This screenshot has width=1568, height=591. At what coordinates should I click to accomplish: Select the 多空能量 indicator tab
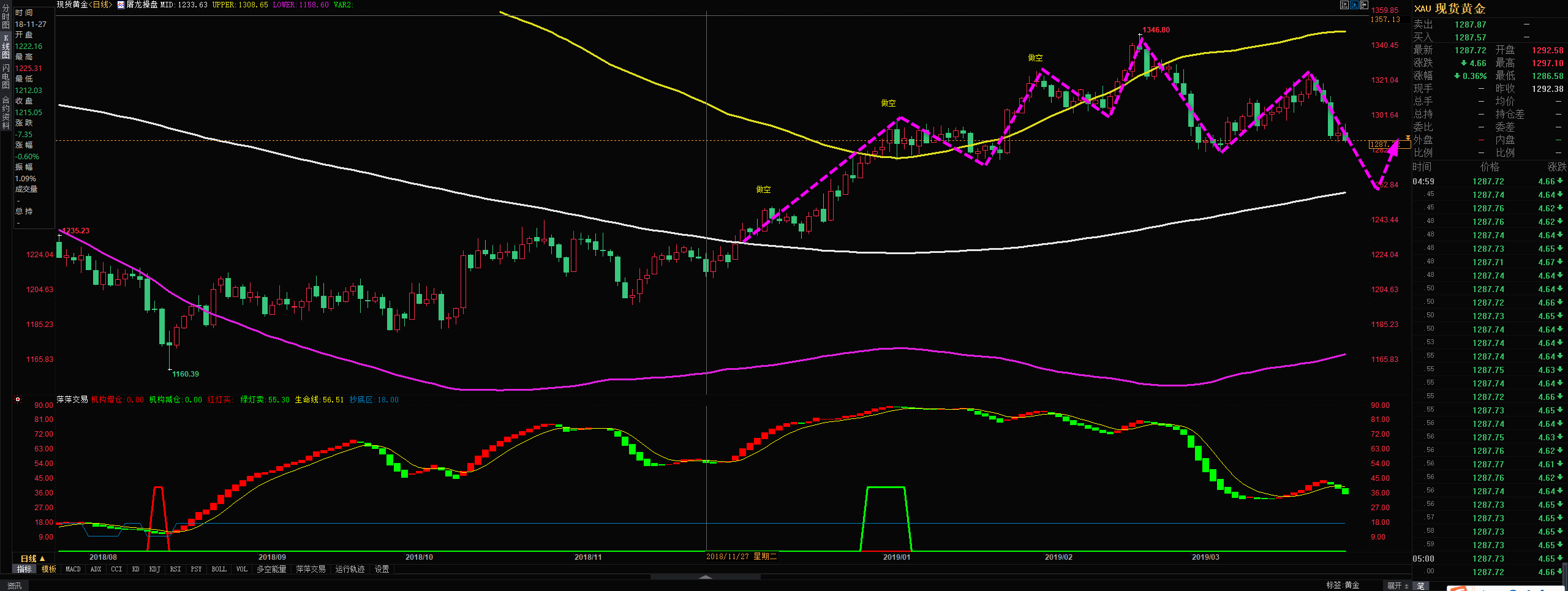point(271,569)
